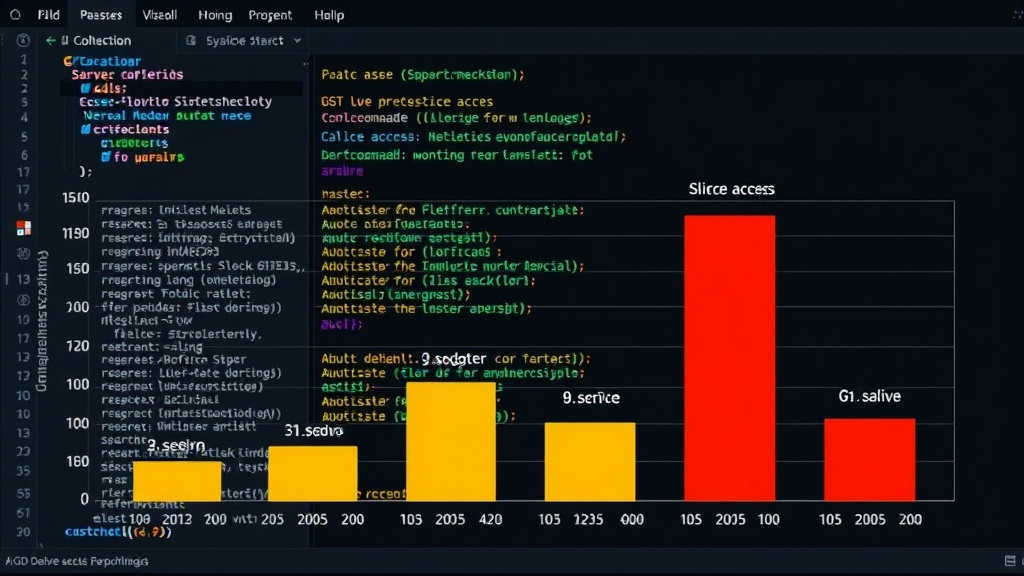This screenshot has width=1024, height=576.
Task: Click the Calice access: code line
Action: click(x=473, y=137)
